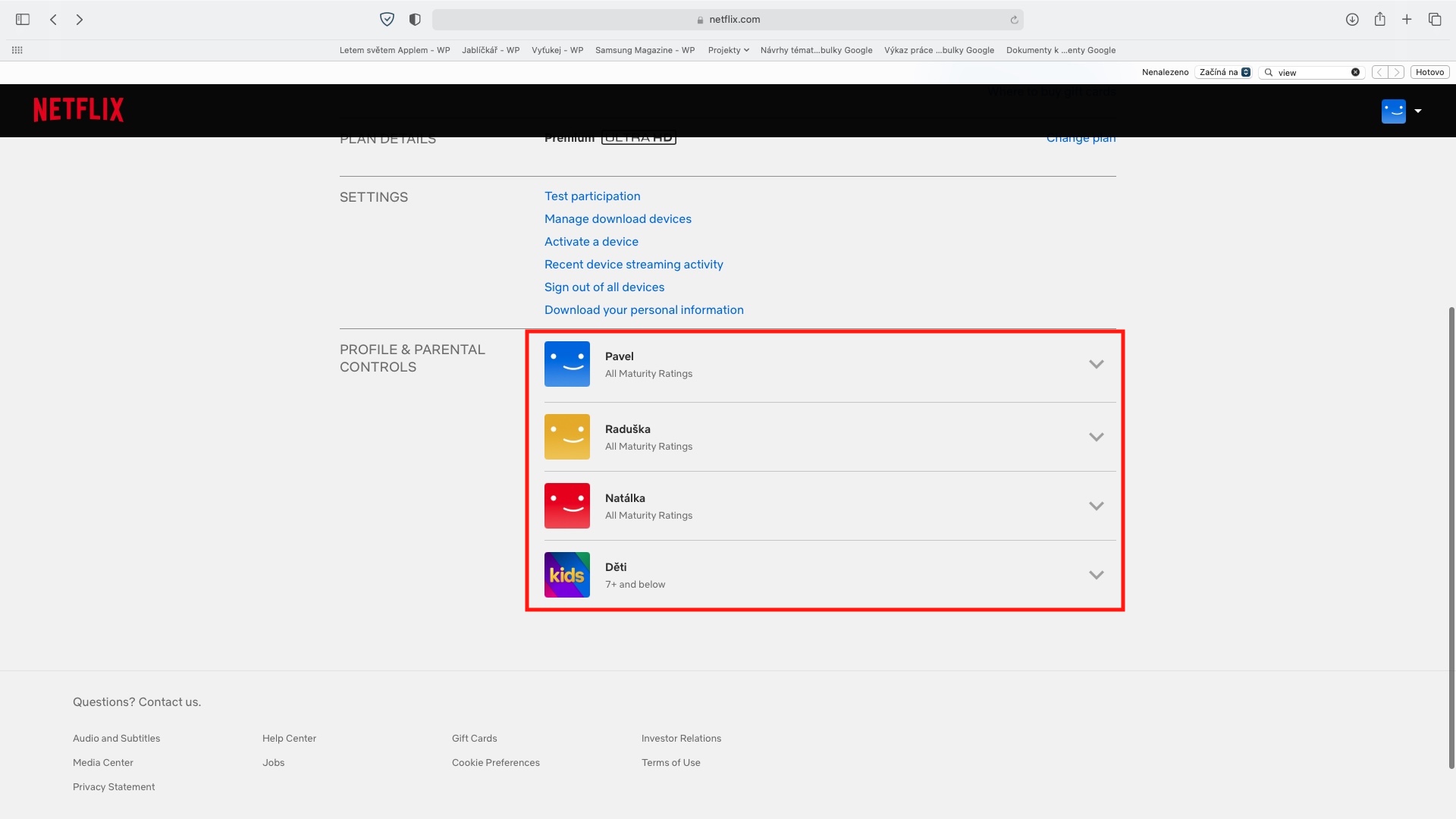Open the Začíná na search mode selector
The width and height of the screenshot is (1456, 819).
[1224, 72]
